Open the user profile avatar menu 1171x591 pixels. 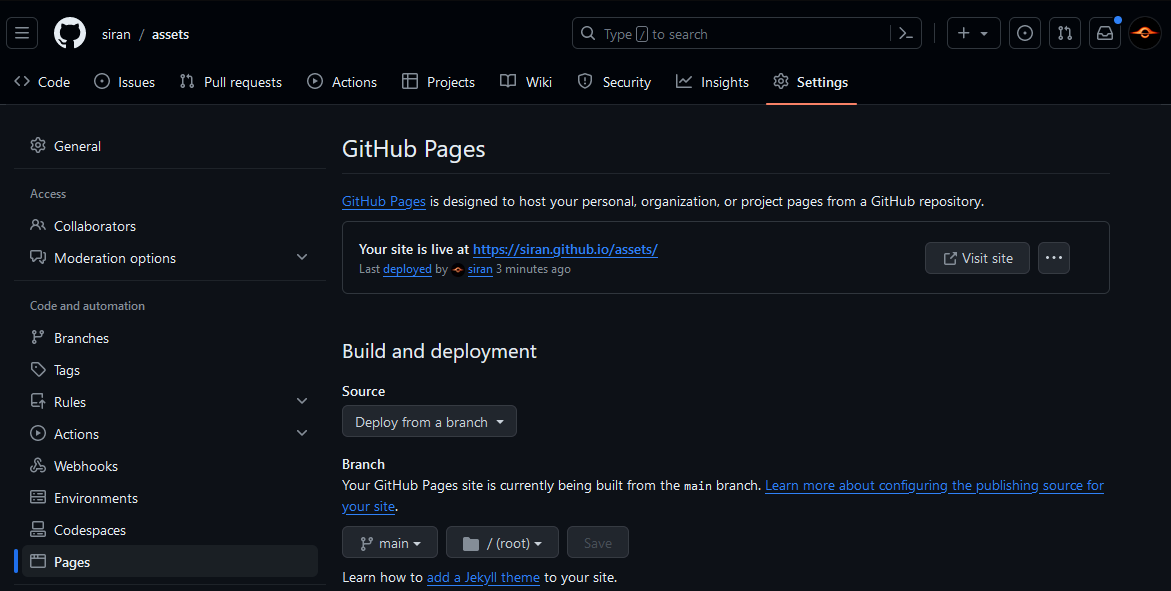[1145, 33]
